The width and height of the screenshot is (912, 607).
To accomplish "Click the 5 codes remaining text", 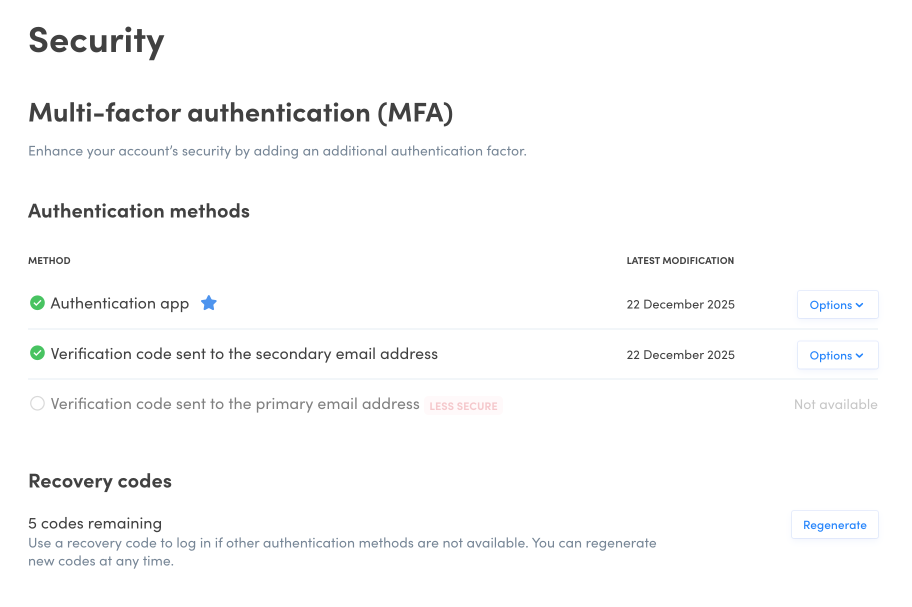I will [x=95, y=523].
